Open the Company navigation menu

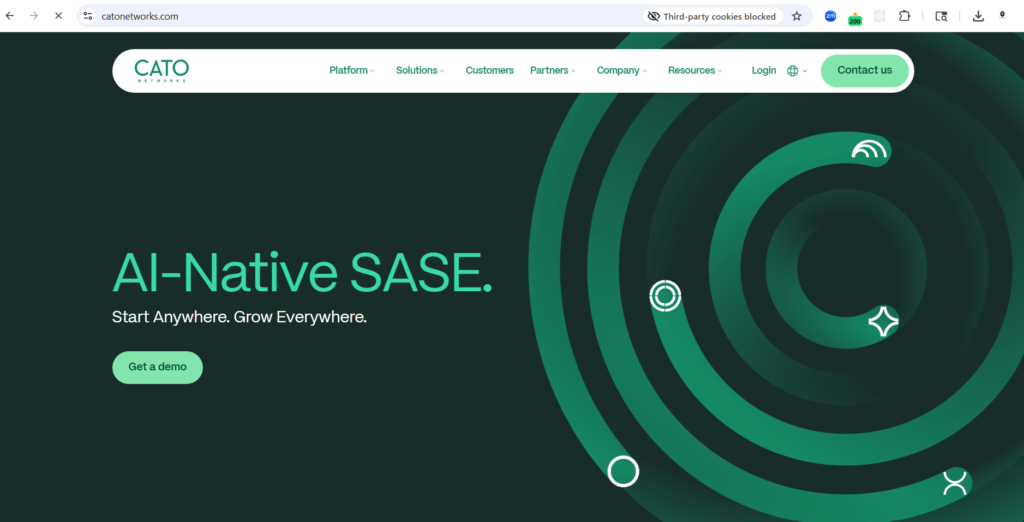[621, 71]
